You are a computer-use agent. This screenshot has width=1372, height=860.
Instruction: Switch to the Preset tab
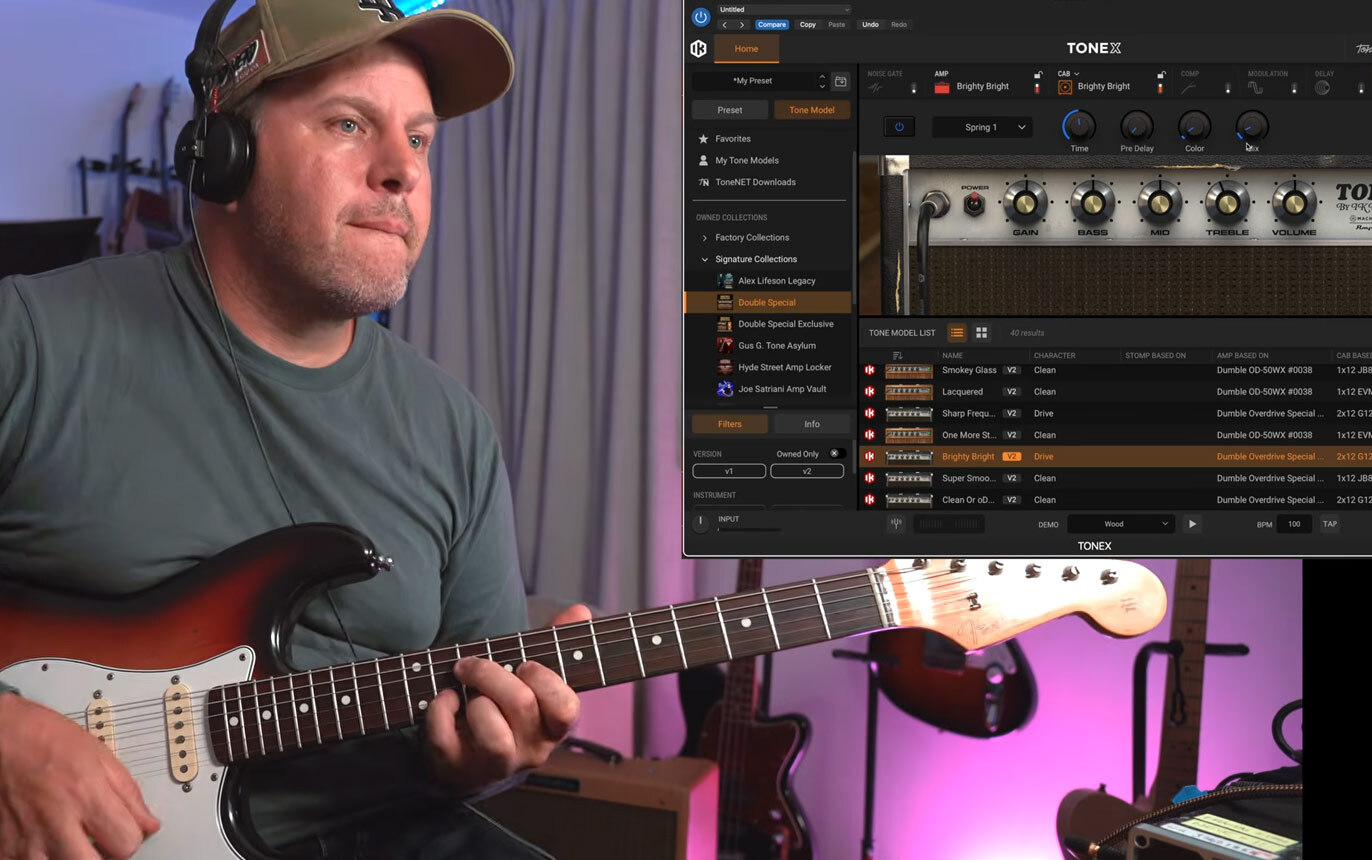point(730,110)
